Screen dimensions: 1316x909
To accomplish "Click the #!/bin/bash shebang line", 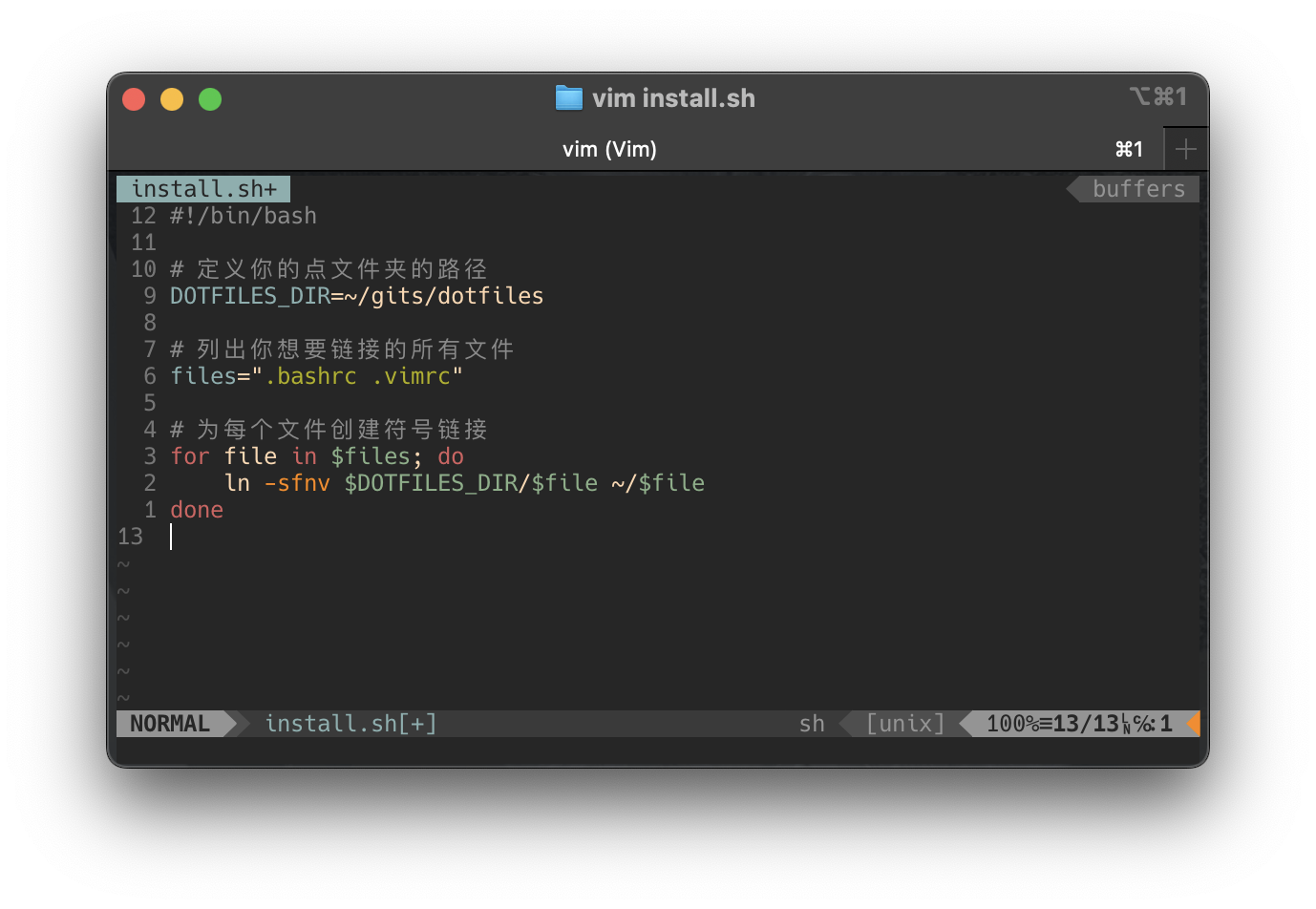I will tap(243, 215).
